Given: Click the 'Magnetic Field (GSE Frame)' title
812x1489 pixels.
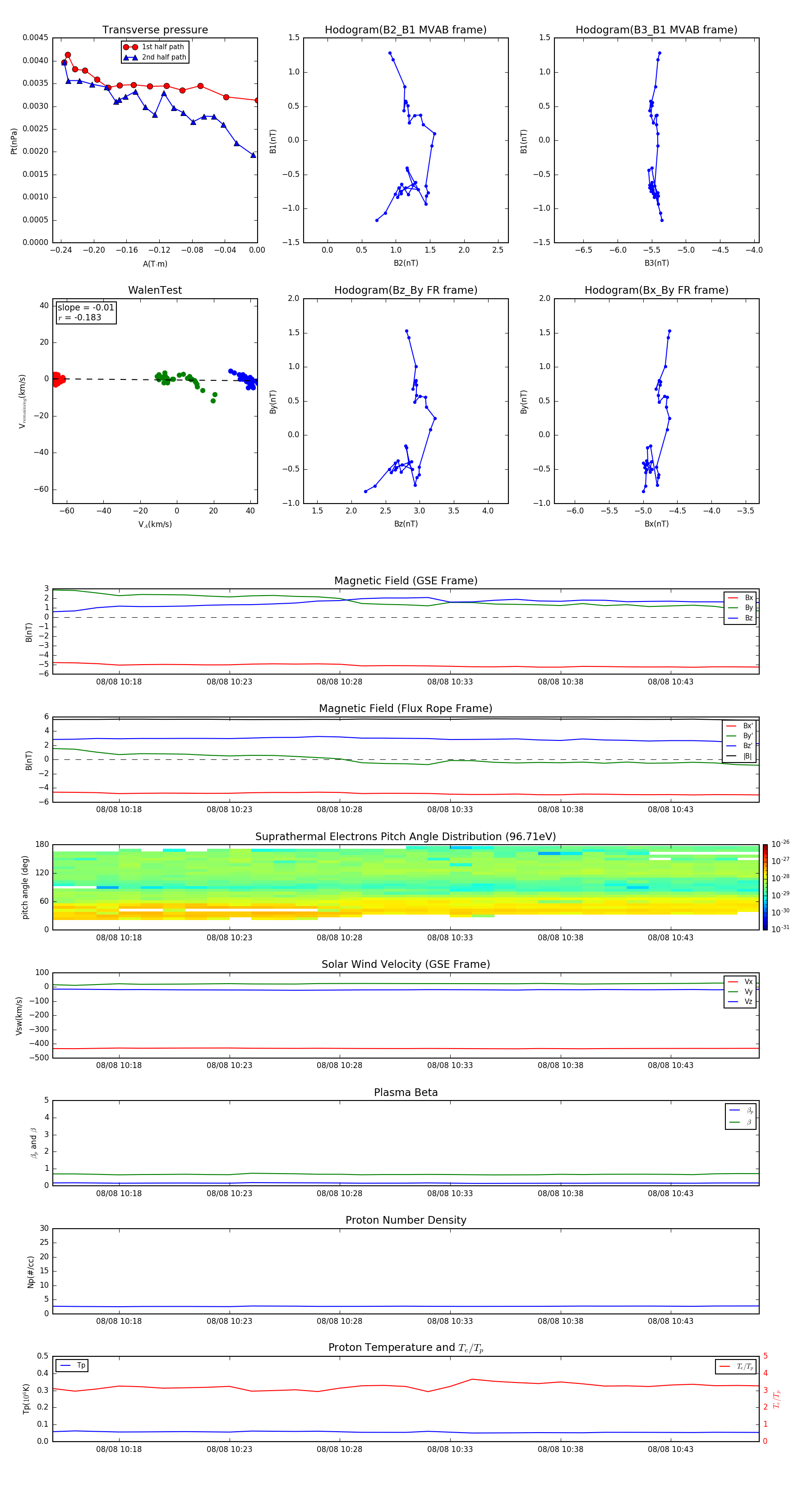Looking at the screenshot, I should [x=406, y=581].
